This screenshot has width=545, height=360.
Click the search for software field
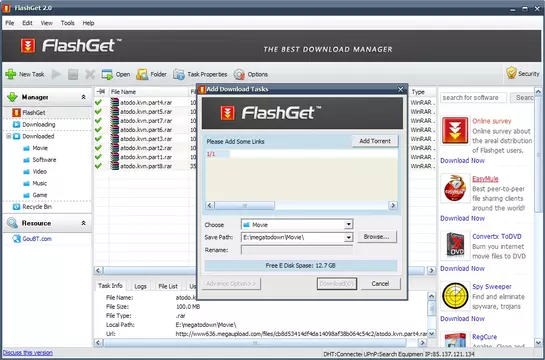(473, 98)
